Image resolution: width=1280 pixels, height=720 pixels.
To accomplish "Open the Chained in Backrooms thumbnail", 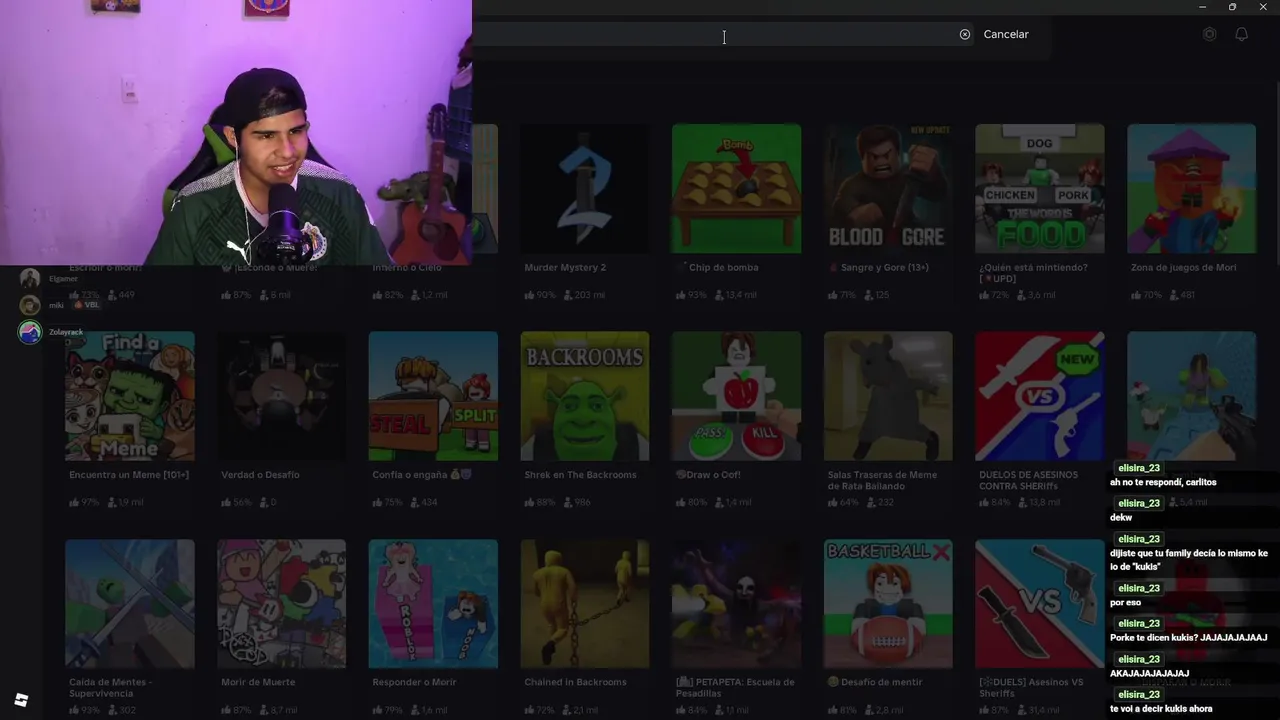I will click(x=585, y=604).
